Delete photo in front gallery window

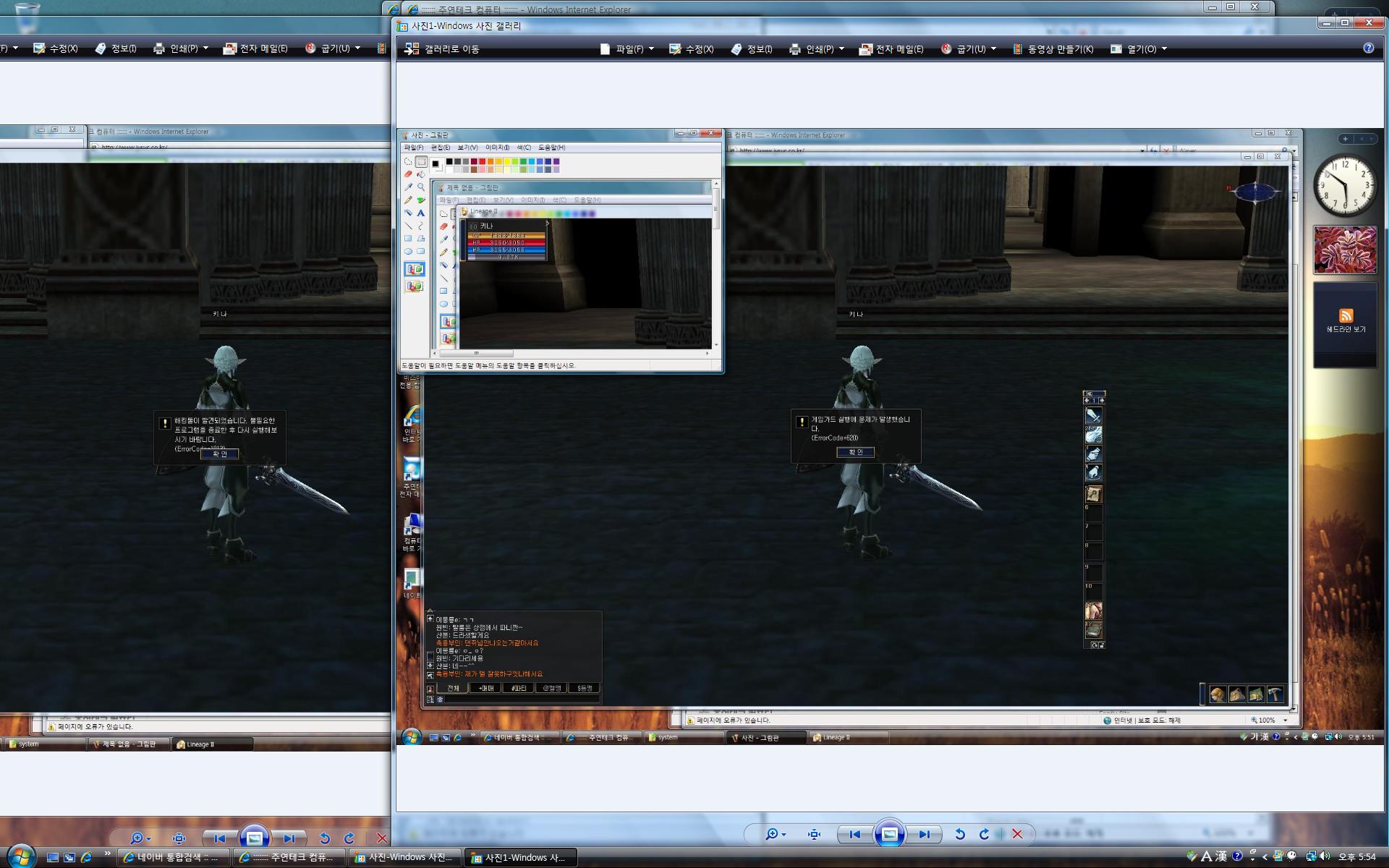tap(1017, 834)
